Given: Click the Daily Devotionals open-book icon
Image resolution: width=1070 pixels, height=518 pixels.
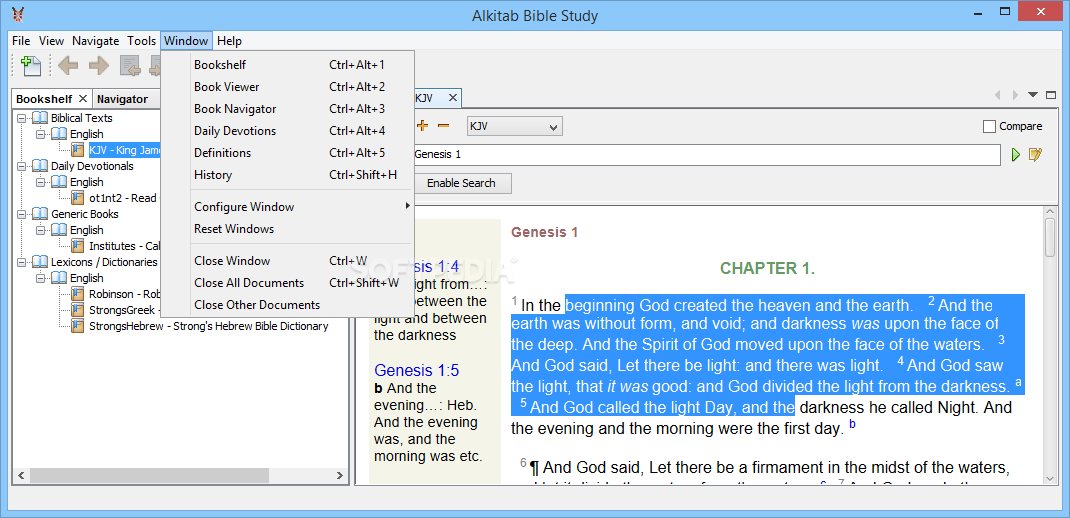Looking at the screenshot, I should (40, 166).
